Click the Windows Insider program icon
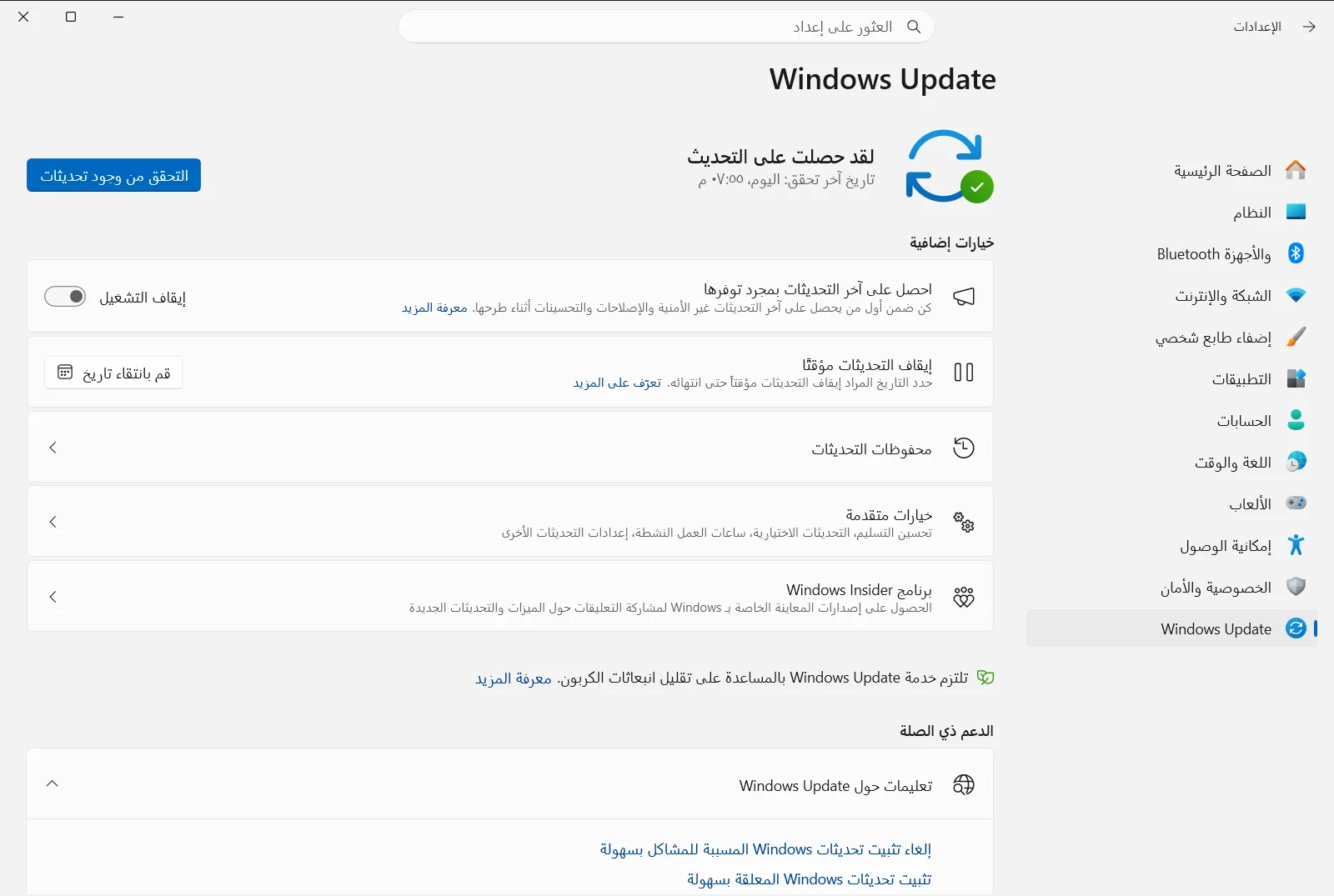 (x=964, y=597)
